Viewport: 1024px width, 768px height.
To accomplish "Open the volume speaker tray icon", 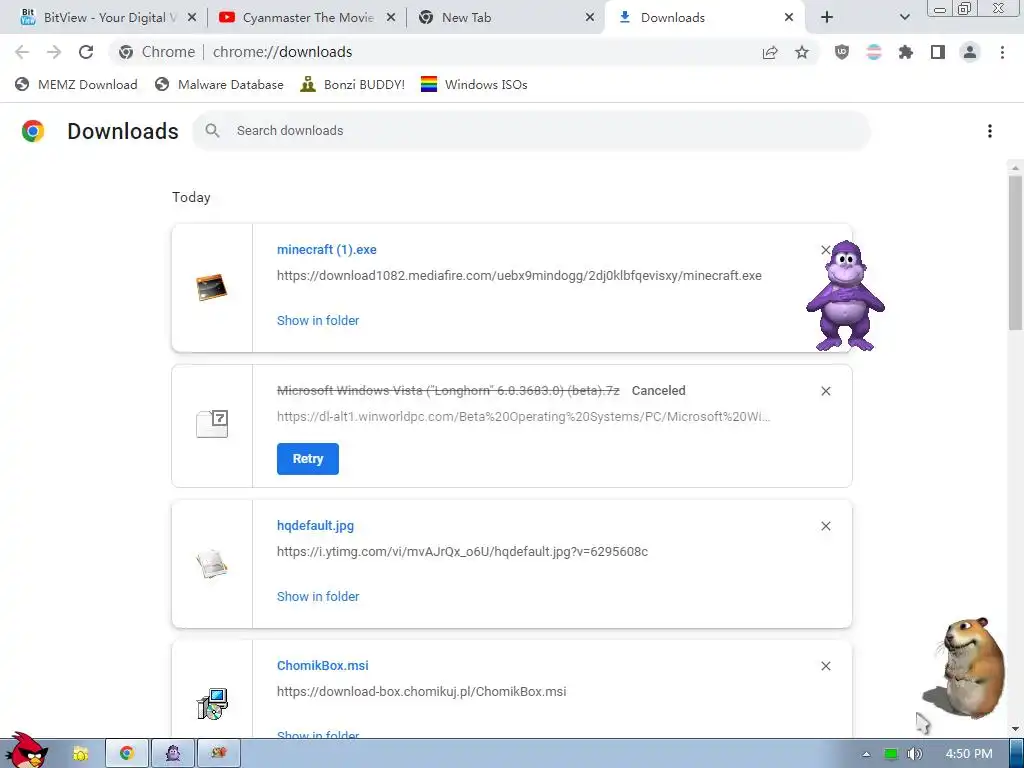I will click(x=915, y=754).
